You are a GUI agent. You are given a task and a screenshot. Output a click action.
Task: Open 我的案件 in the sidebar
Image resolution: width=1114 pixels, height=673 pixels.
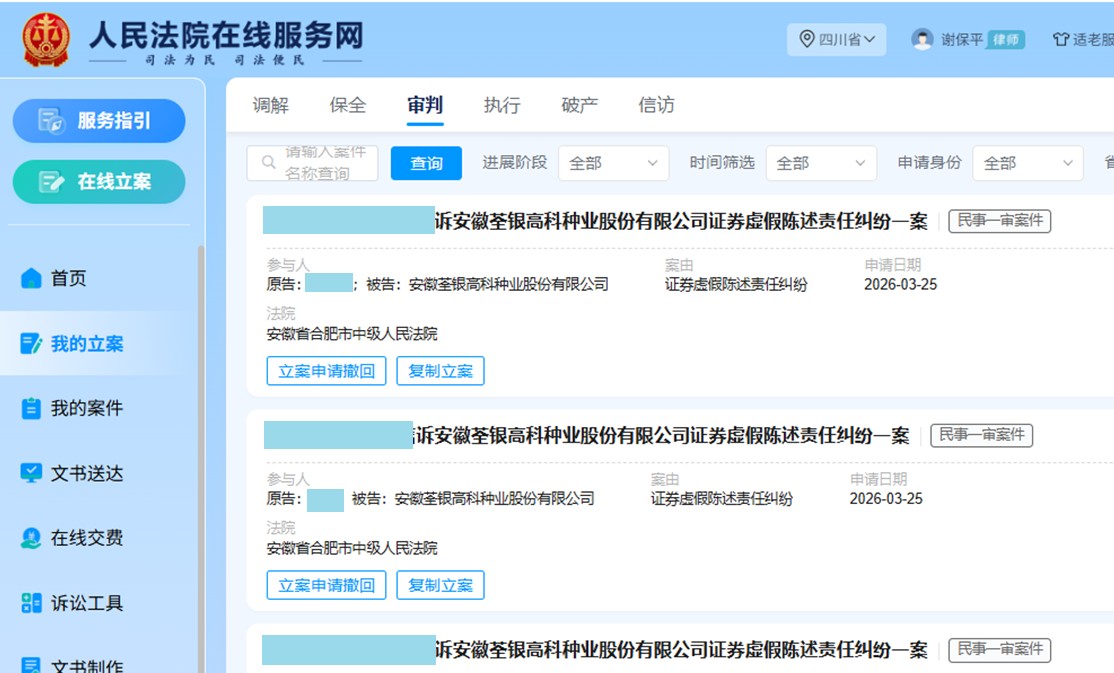tap(99, 409)
